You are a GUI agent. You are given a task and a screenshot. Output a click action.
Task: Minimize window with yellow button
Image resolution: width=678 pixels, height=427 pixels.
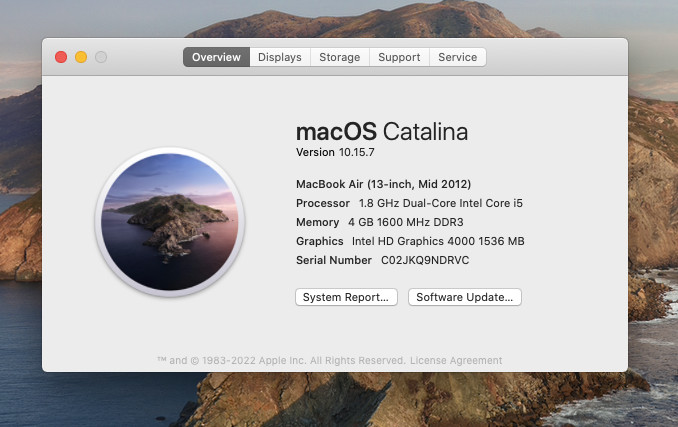pyautogui.click(x=81, y=57)
